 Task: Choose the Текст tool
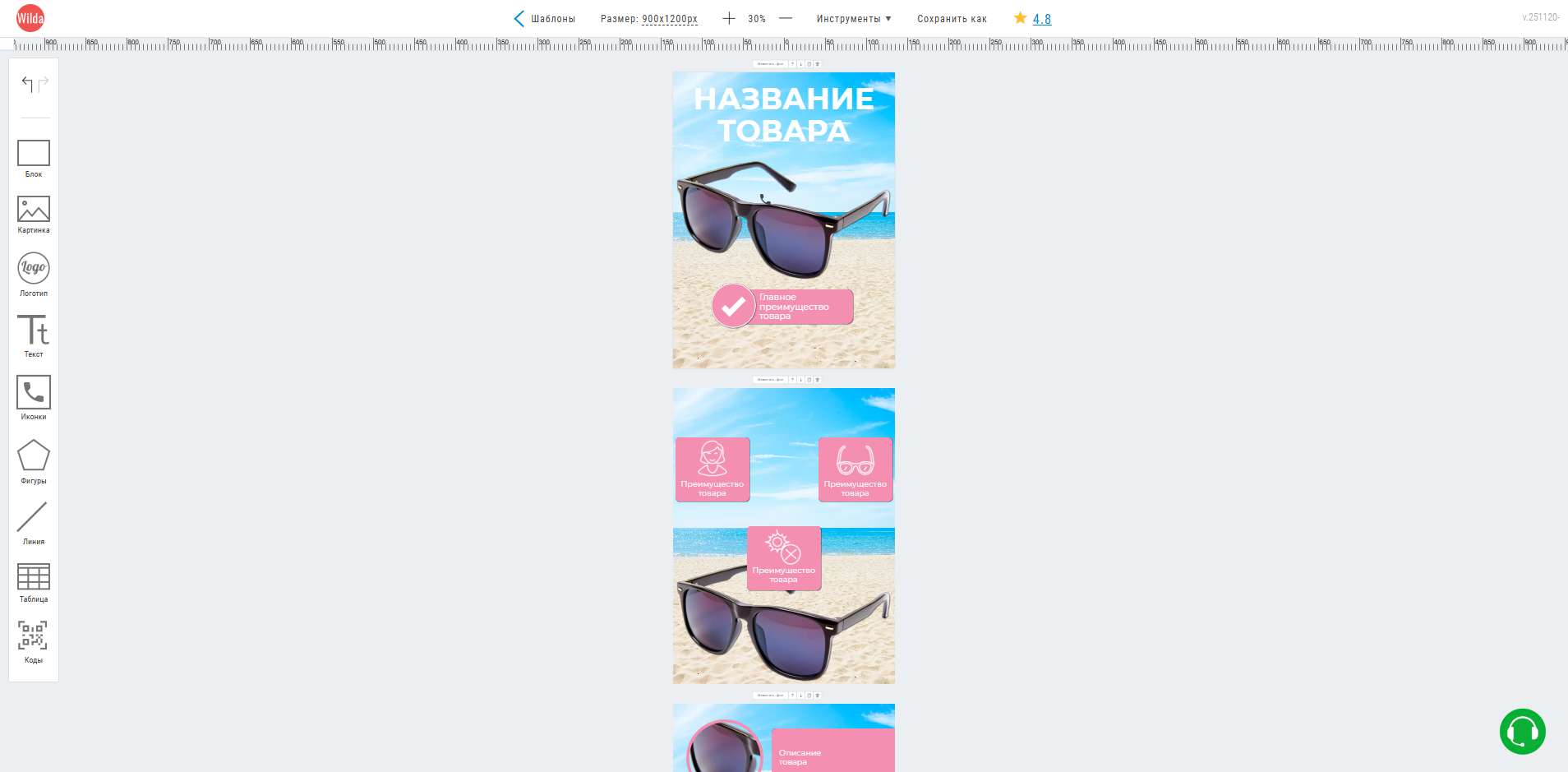(34, 336)
